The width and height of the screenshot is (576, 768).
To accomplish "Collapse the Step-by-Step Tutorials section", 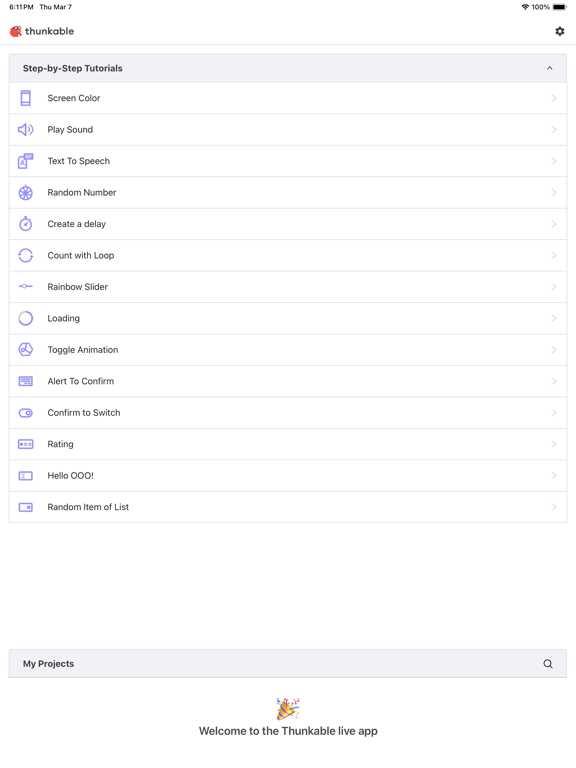I will point(550,68).
